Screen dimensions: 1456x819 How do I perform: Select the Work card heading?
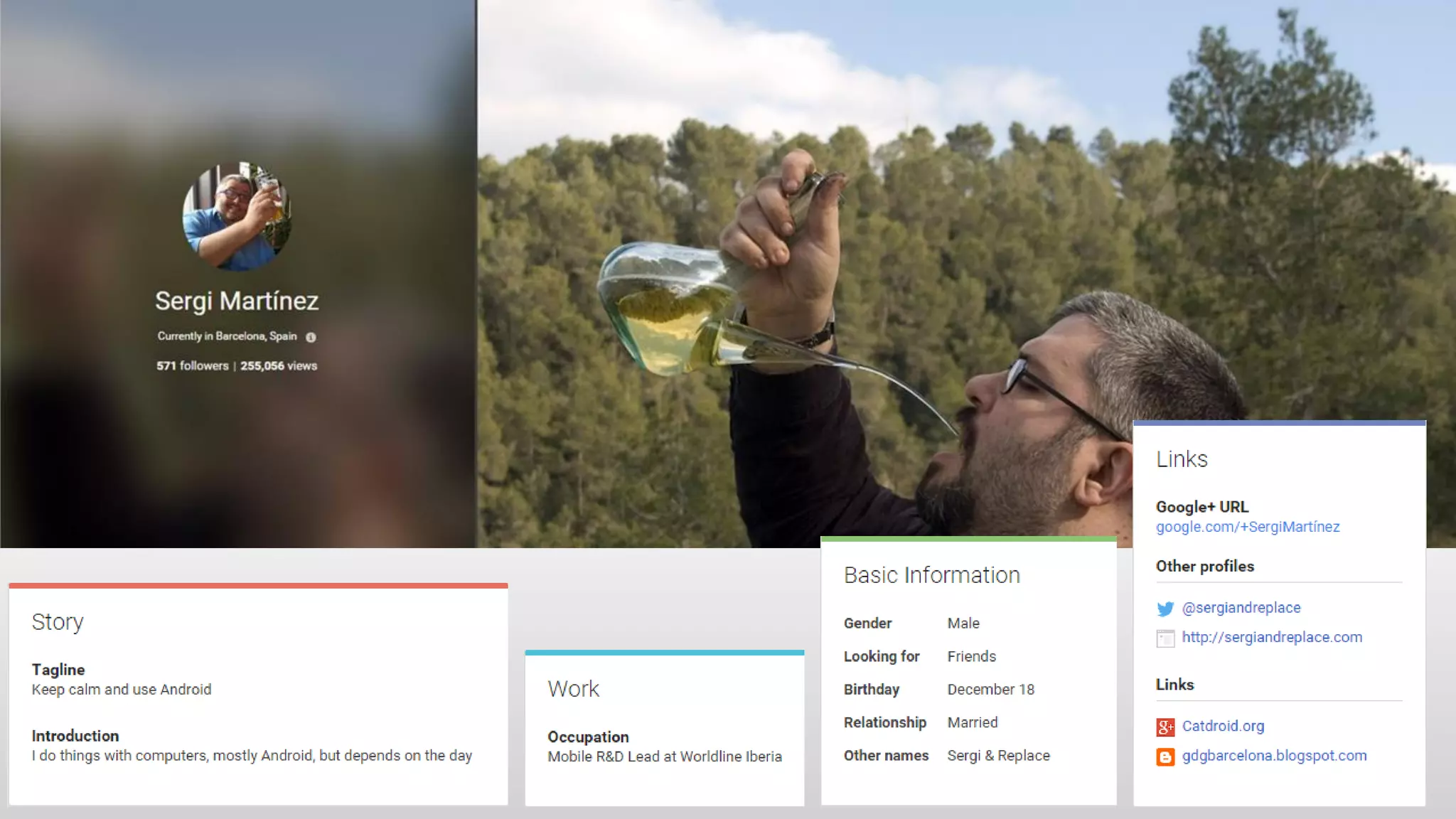click(574, 689)
